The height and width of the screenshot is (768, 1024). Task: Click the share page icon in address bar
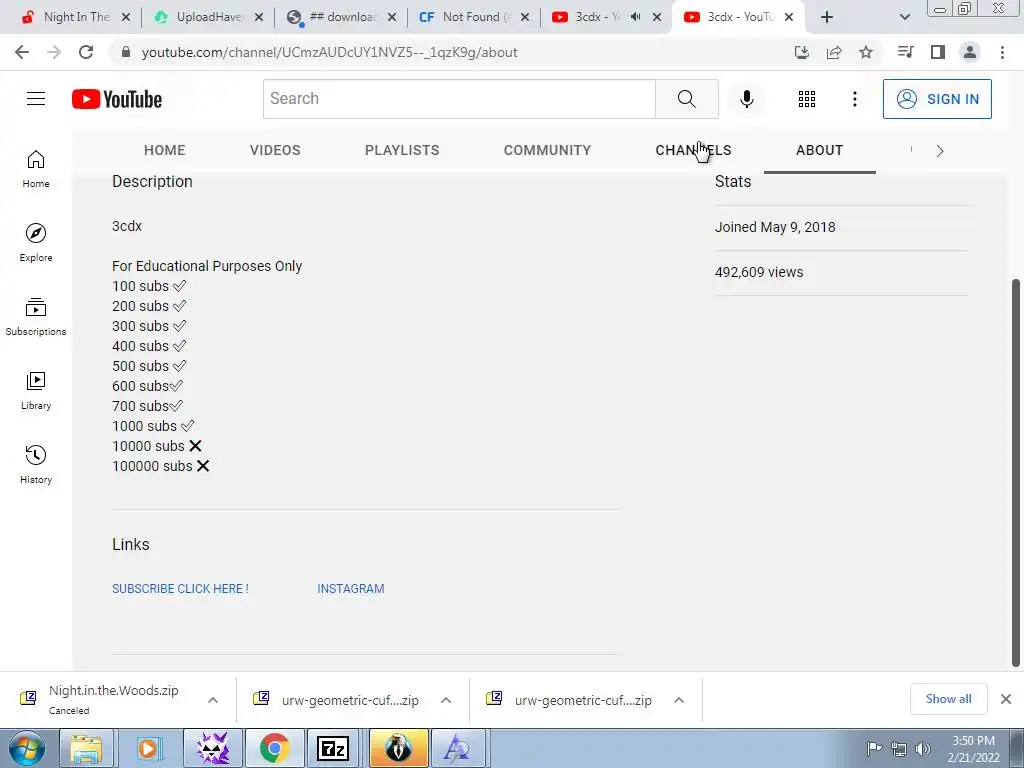pos(834,52)
